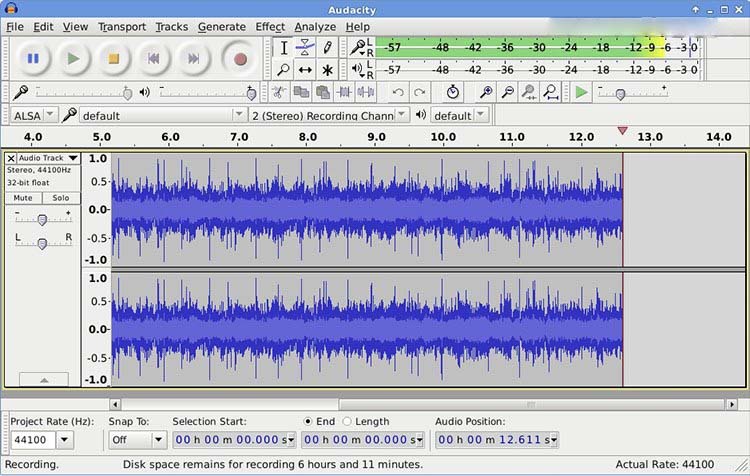This screenshot has height=476, width=750.
Task: Open the Stereo Recording Channels dropdown
Action: 329,115
